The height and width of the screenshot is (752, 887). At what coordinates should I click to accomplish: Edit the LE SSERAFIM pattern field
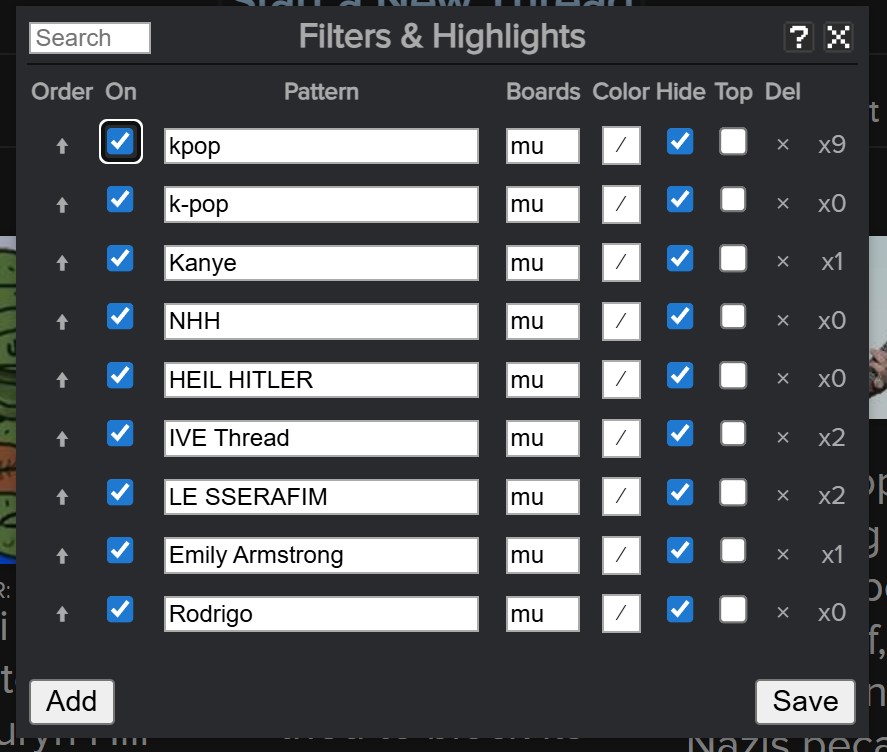point(321,497)
